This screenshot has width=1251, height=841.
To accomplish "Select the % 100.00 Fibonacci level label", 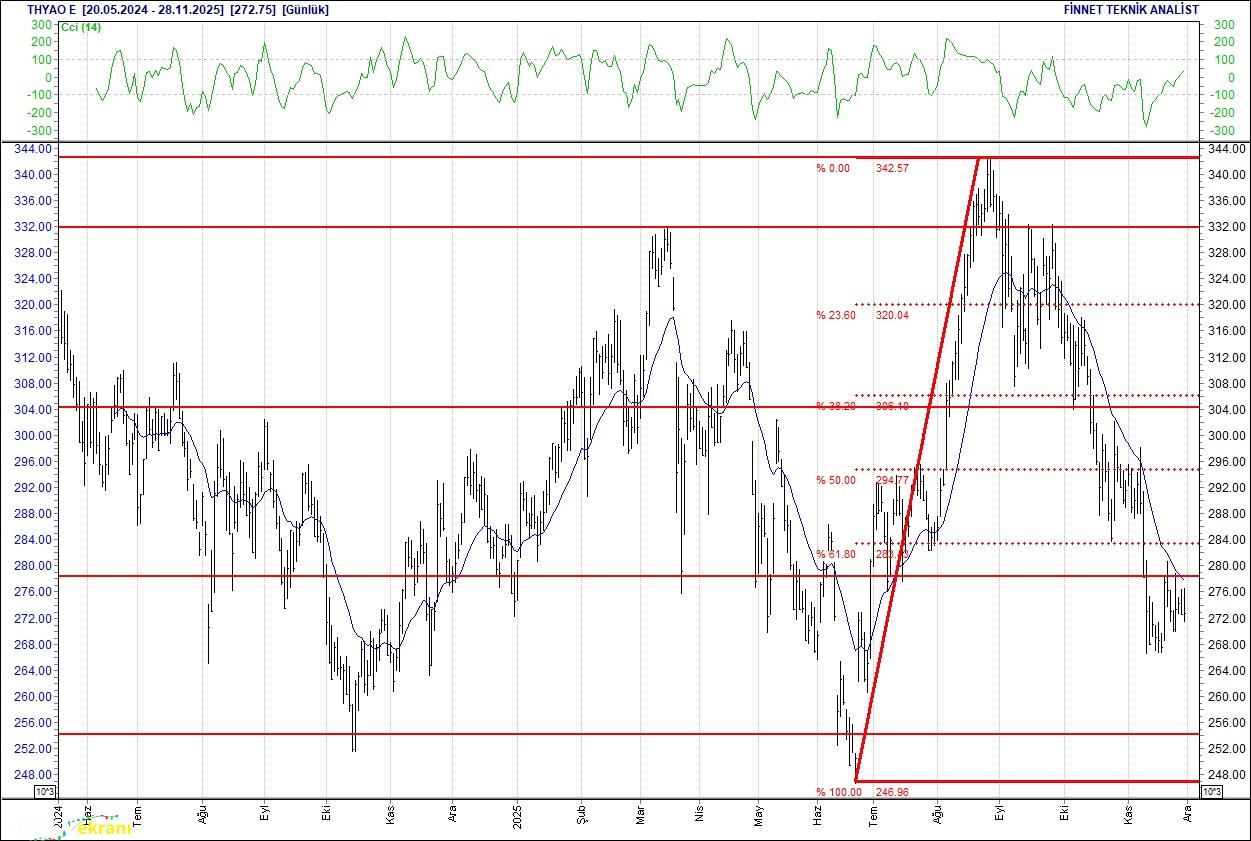I will pyautogui.click(x=838, y=791).
